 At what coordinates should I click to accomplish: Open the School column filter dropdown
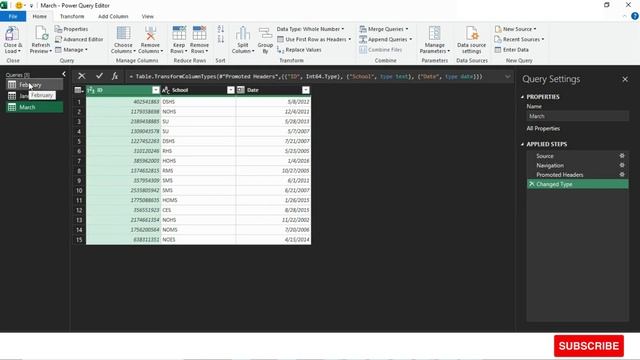[231, 90]
